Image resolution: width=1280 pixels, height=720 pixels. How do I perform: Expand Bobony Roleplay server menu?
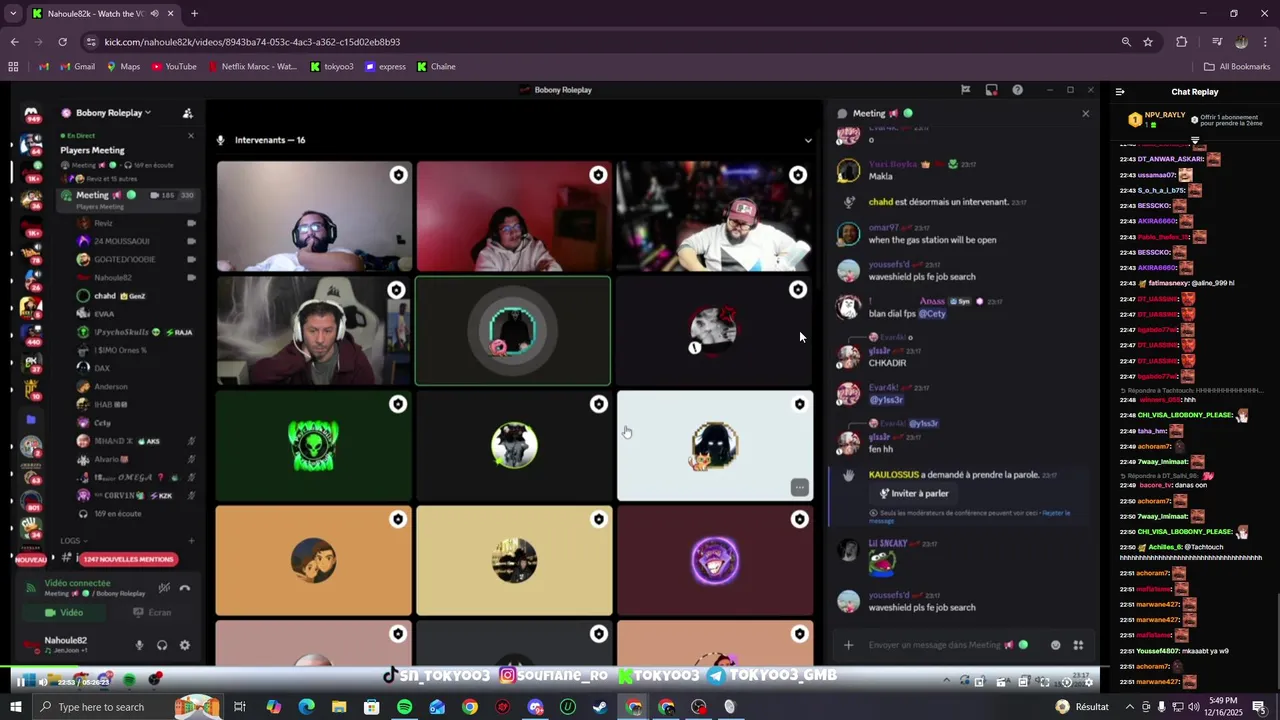106,113
